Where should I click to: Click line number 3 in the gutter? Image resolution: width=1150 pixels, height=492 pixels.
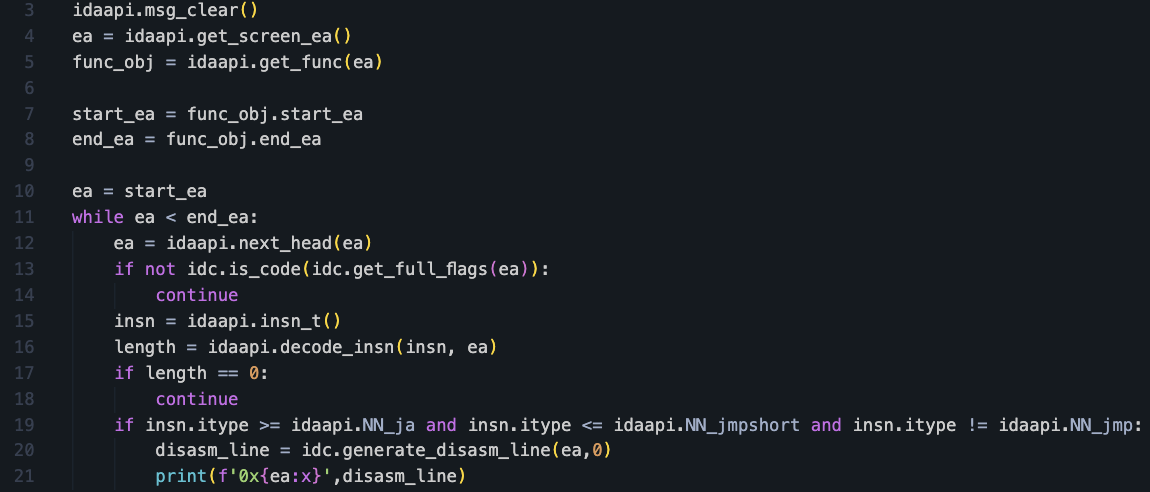[x=29, y=10]
